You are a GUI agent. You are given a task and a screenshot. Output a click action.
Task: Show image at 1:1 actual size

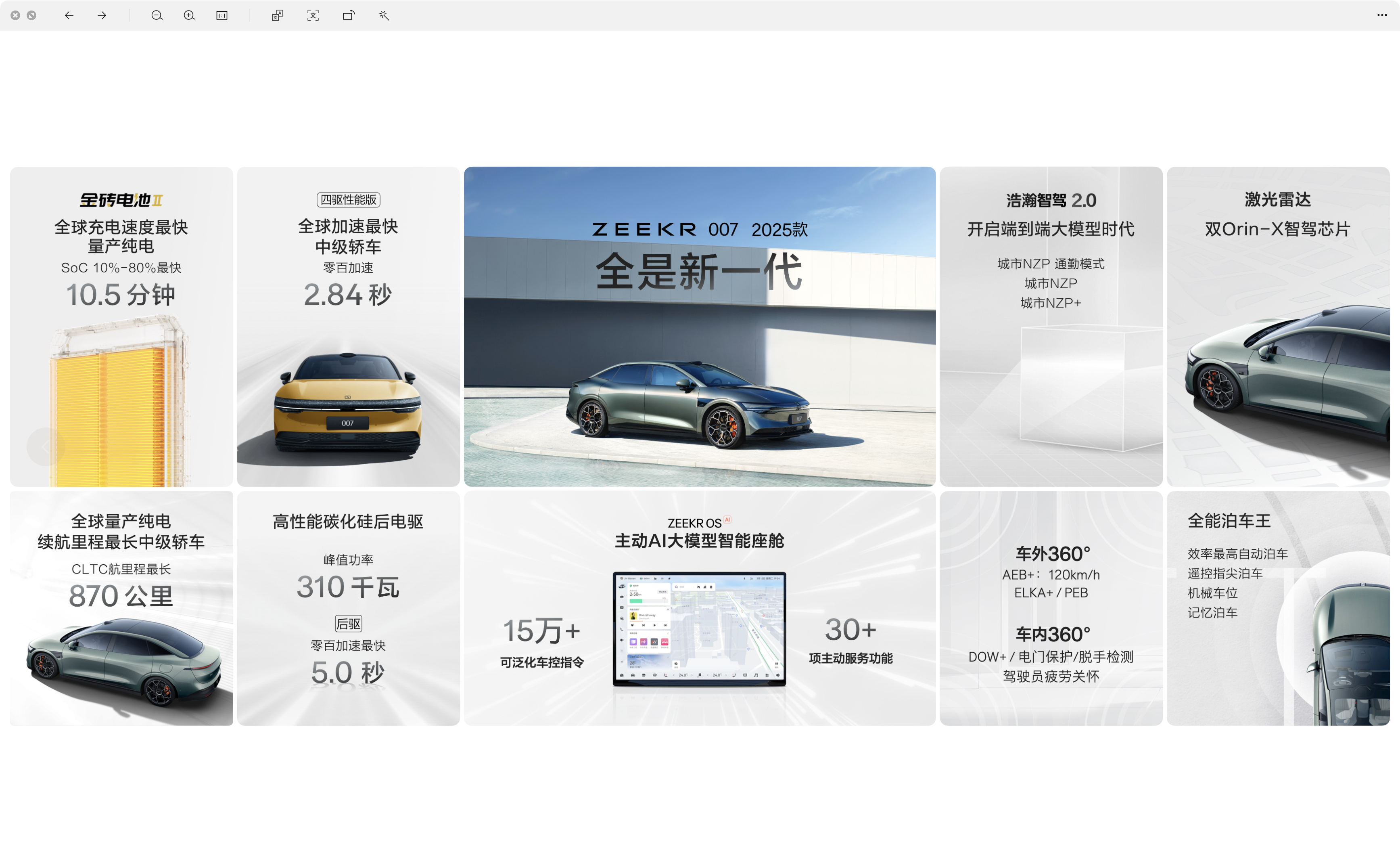click(222, 15)
